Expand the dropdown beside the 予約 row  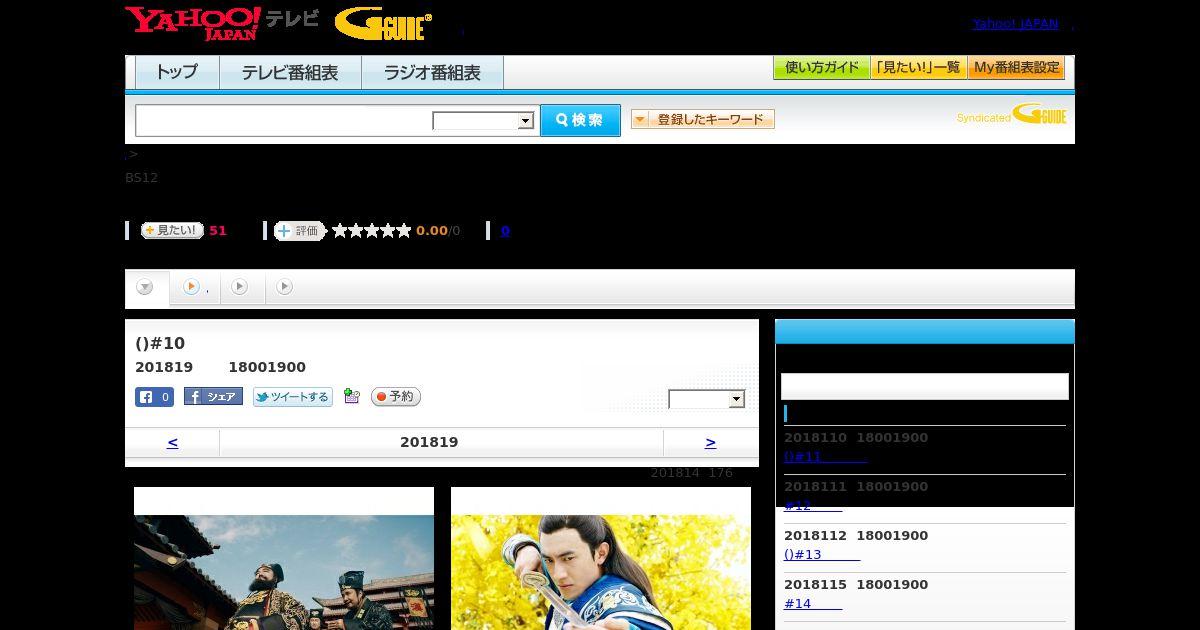point(707,399)
